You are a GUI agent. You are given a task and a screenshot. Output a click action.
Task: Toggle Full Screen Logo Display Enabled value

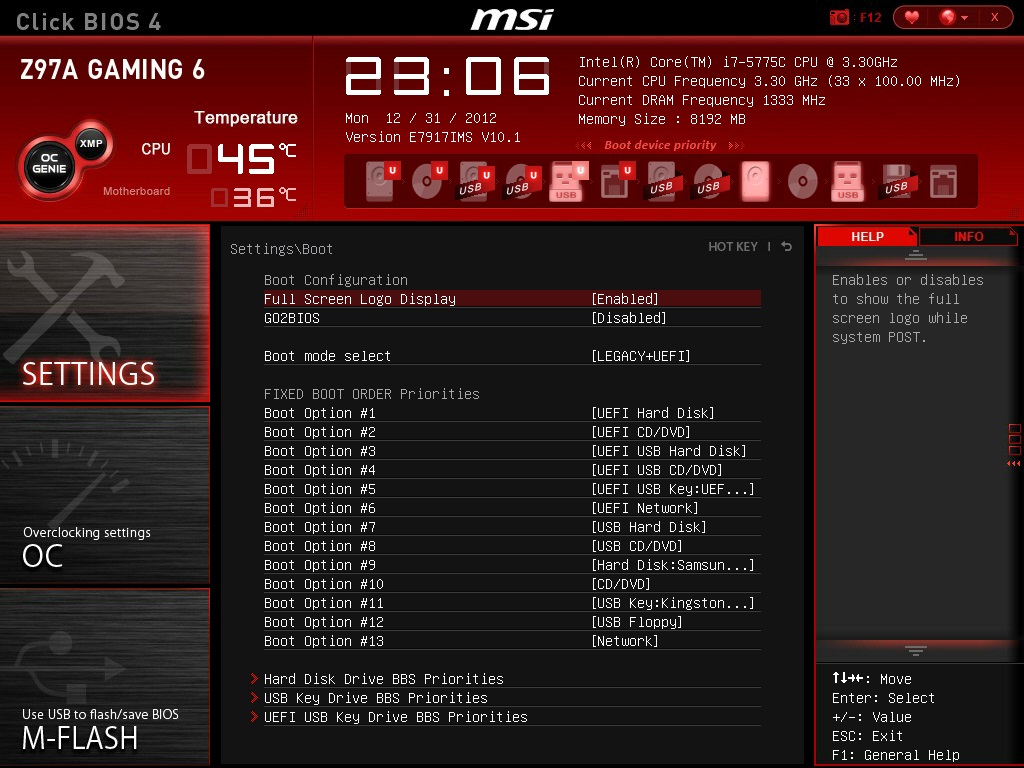(625, 299)
